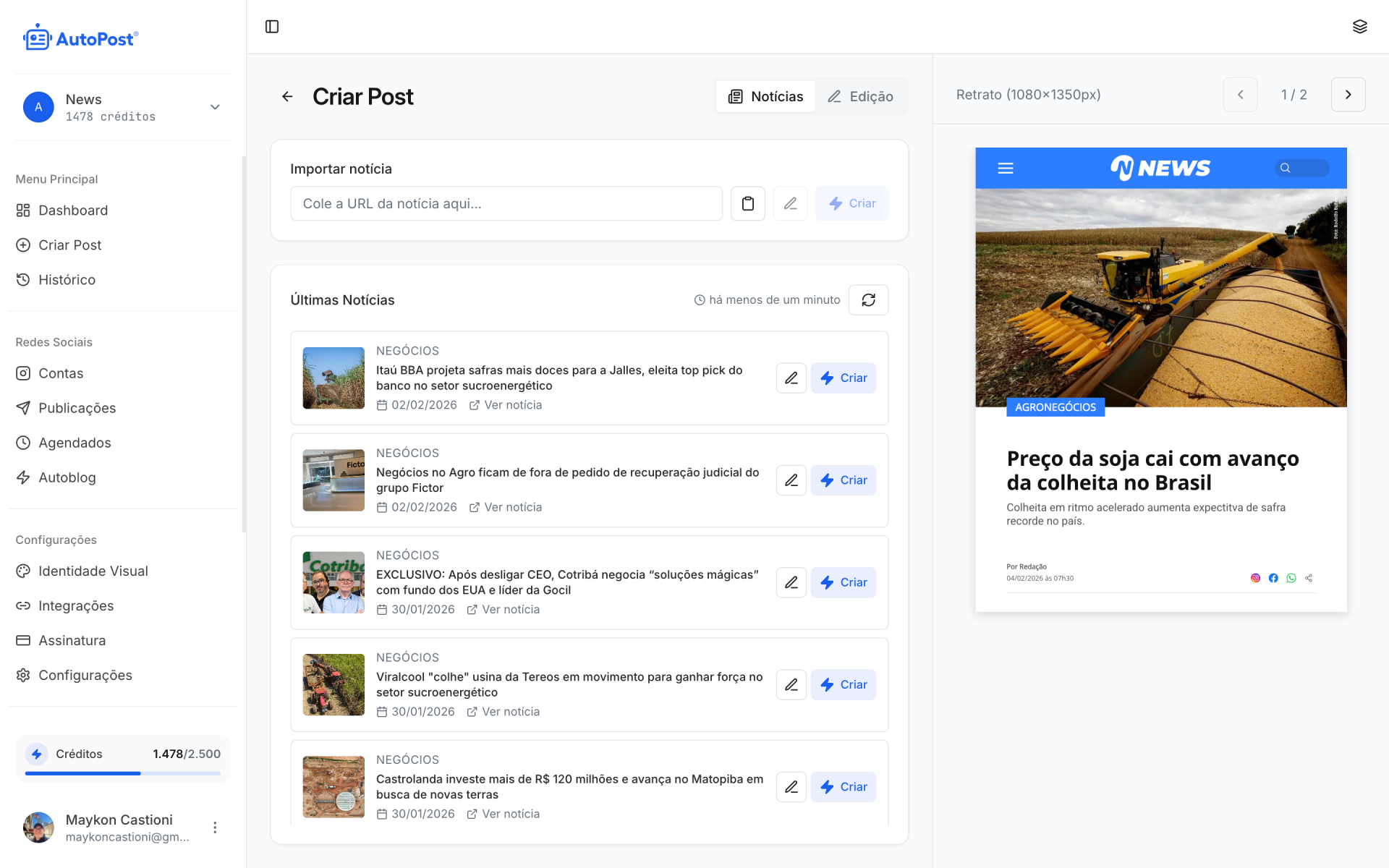Screen dimensions: 1389x868
Task: Edit the Cotribá article with the pencil icon
Action: pos(791,582)
